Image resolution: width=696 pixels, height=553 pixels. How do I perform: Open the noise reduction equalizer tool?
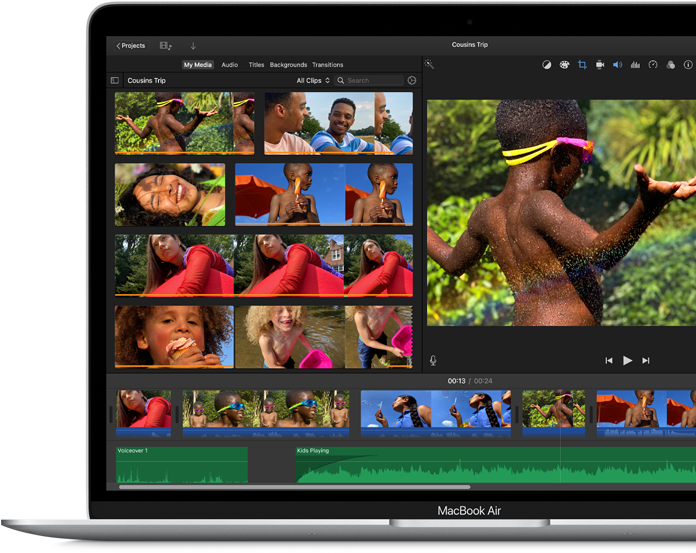634,65
